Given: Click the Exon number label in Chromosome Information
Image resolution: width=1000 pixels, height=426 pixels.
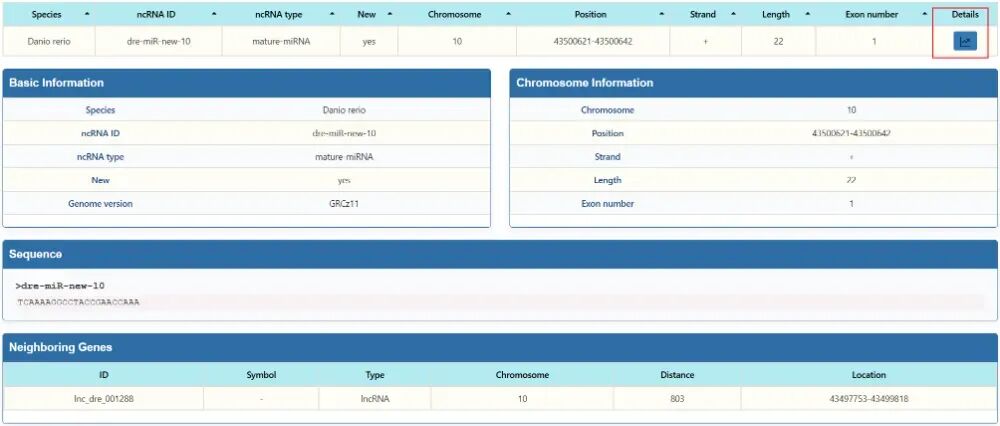Looking at the screenshot, I should pyautogui.click(x=607, y=204).
